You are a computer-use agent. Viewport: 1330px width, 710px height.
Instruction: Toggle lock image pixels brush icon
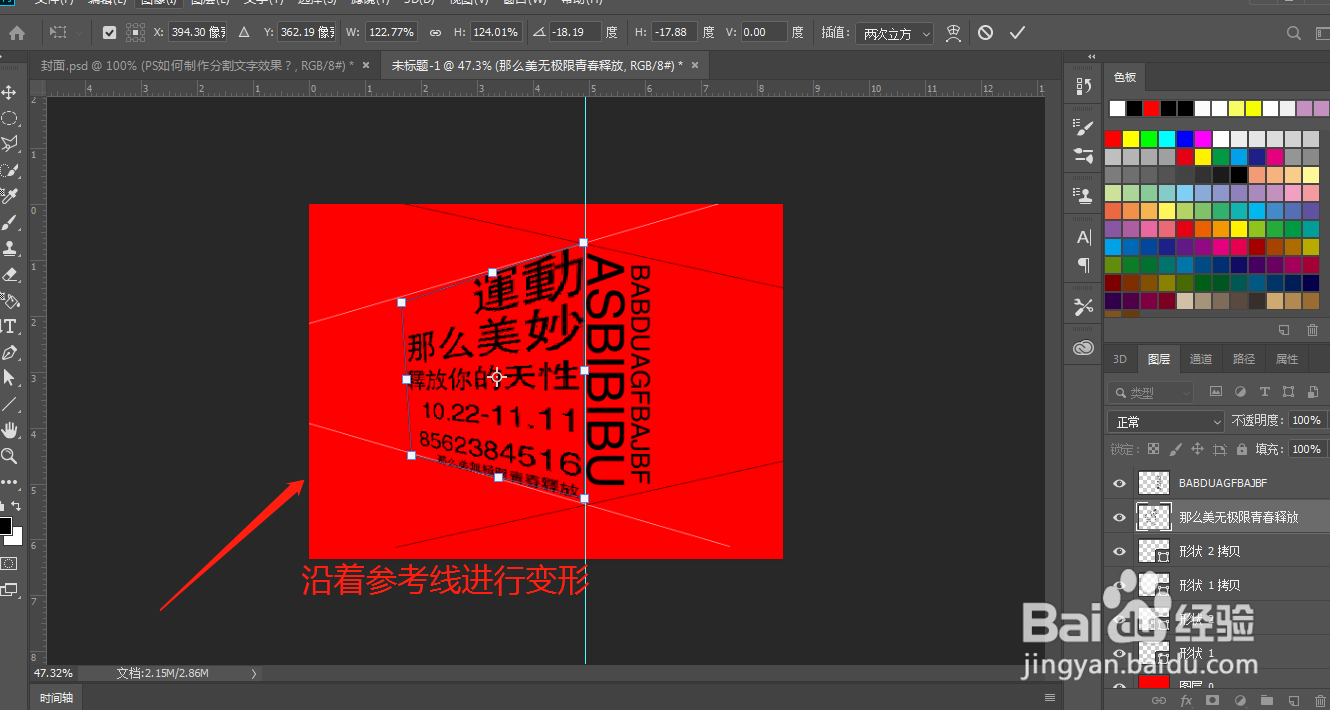[x=1175, y=450]
